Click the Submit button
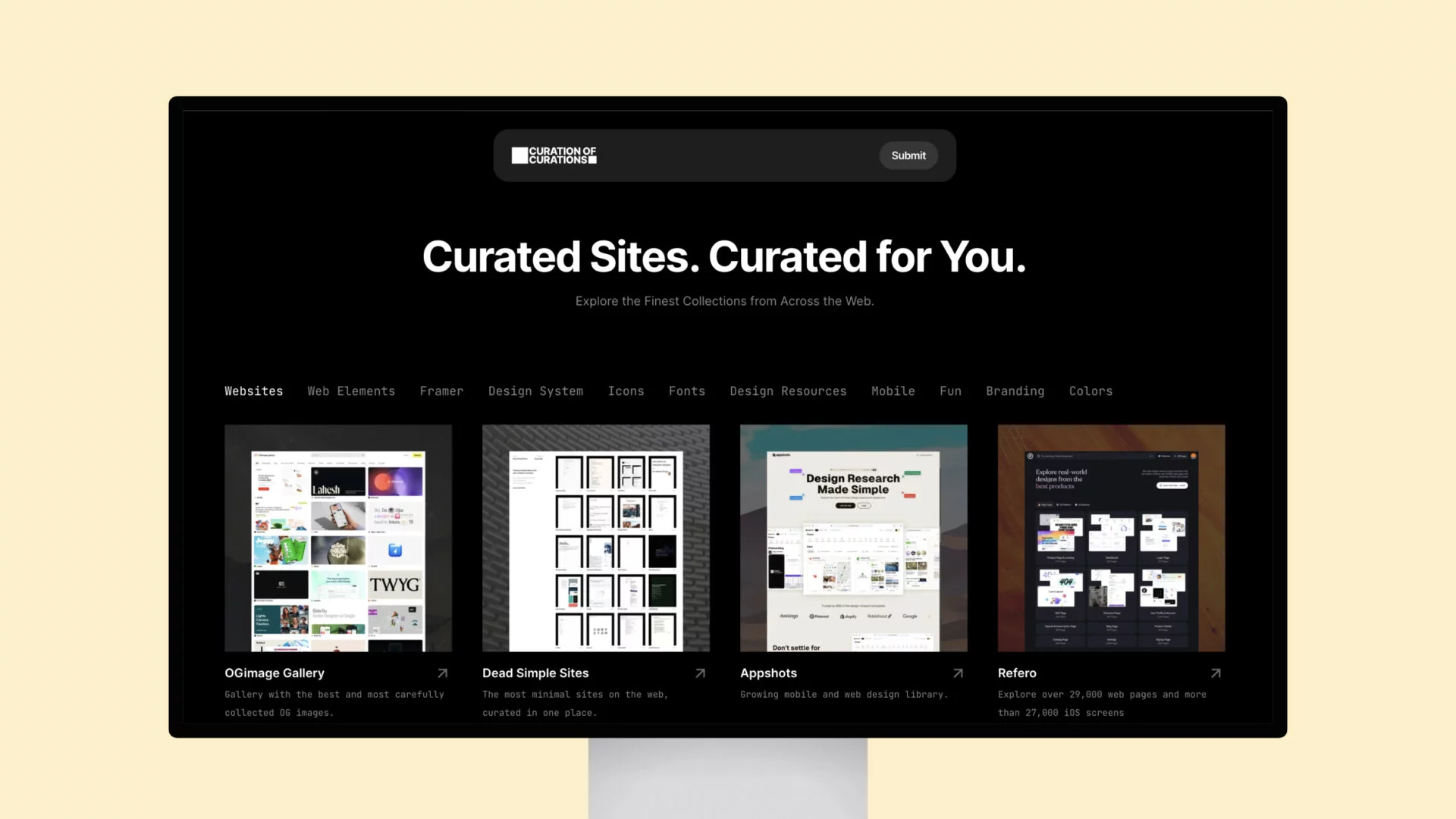 point(908,155)
